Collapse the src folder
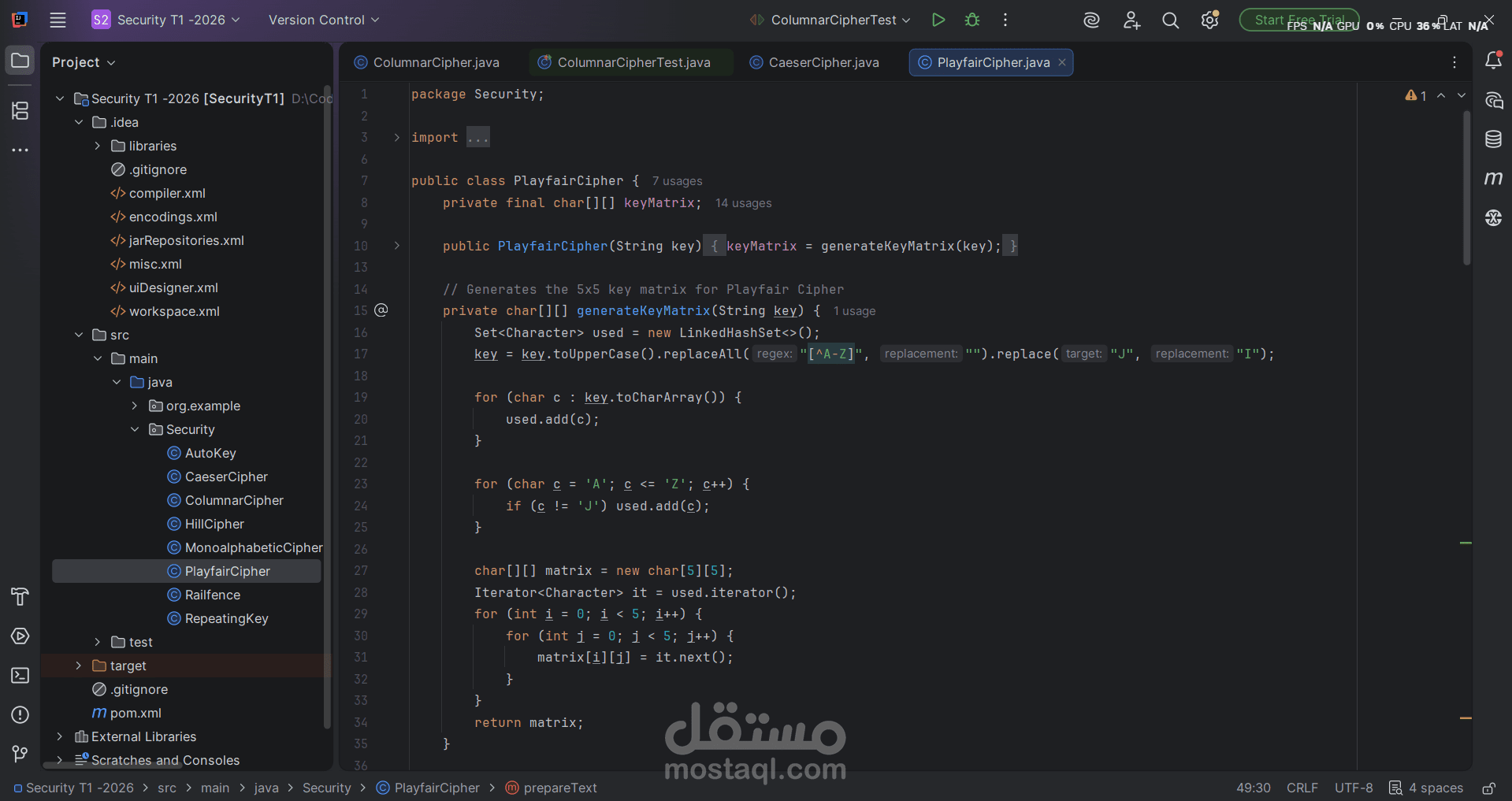 click(x=79, y=335)
